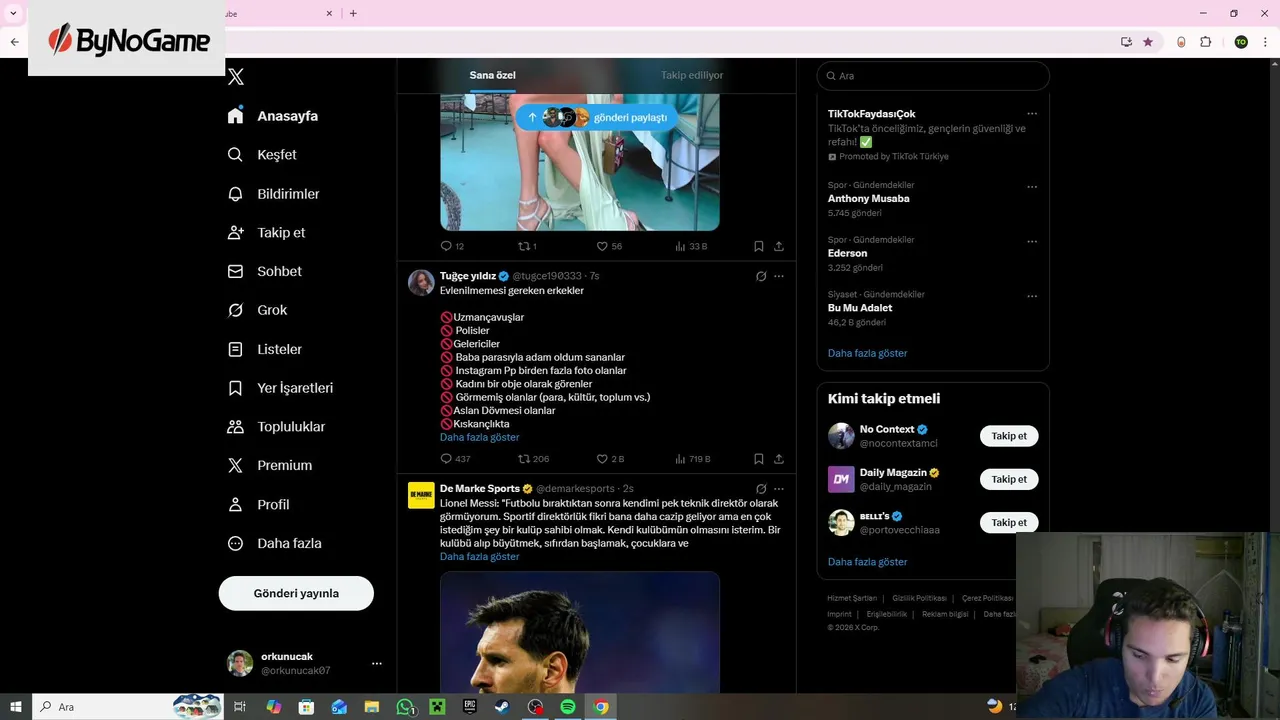Open Tuğçe yıldız profile avatar
1280x720 pixels.
point(421,282)
